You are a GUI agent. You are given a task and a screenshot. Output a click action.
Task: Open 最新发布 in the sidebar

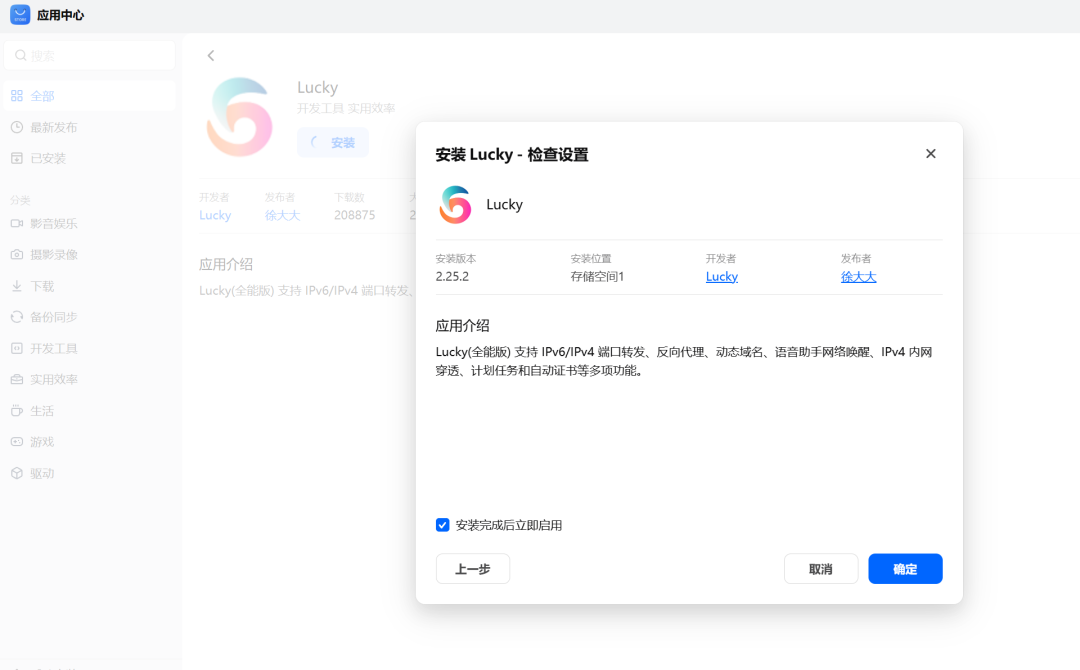(54, 127)
